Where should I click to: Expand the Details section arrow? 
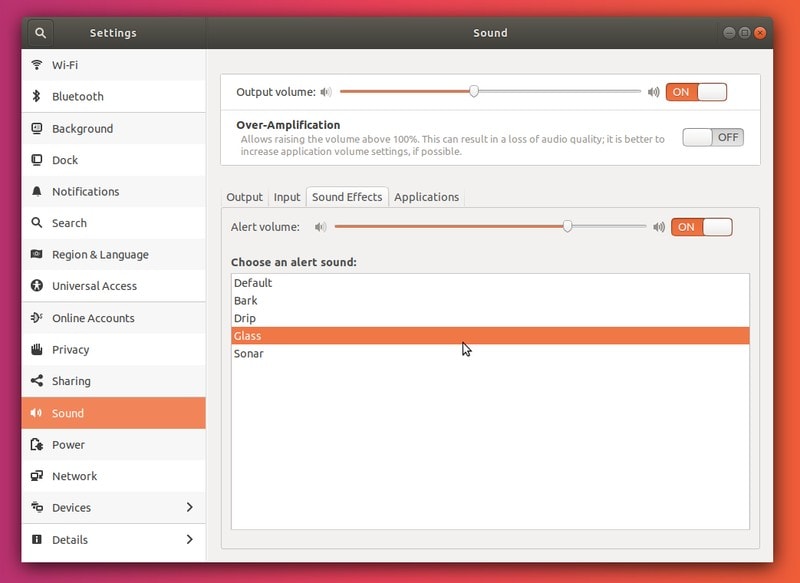point(189,540)
